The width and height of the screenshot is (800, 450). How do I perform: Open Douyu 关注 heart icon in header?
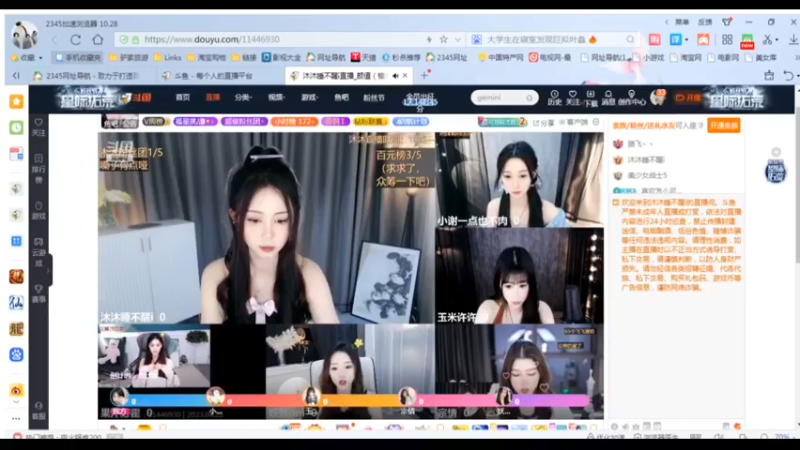(572, 98)
